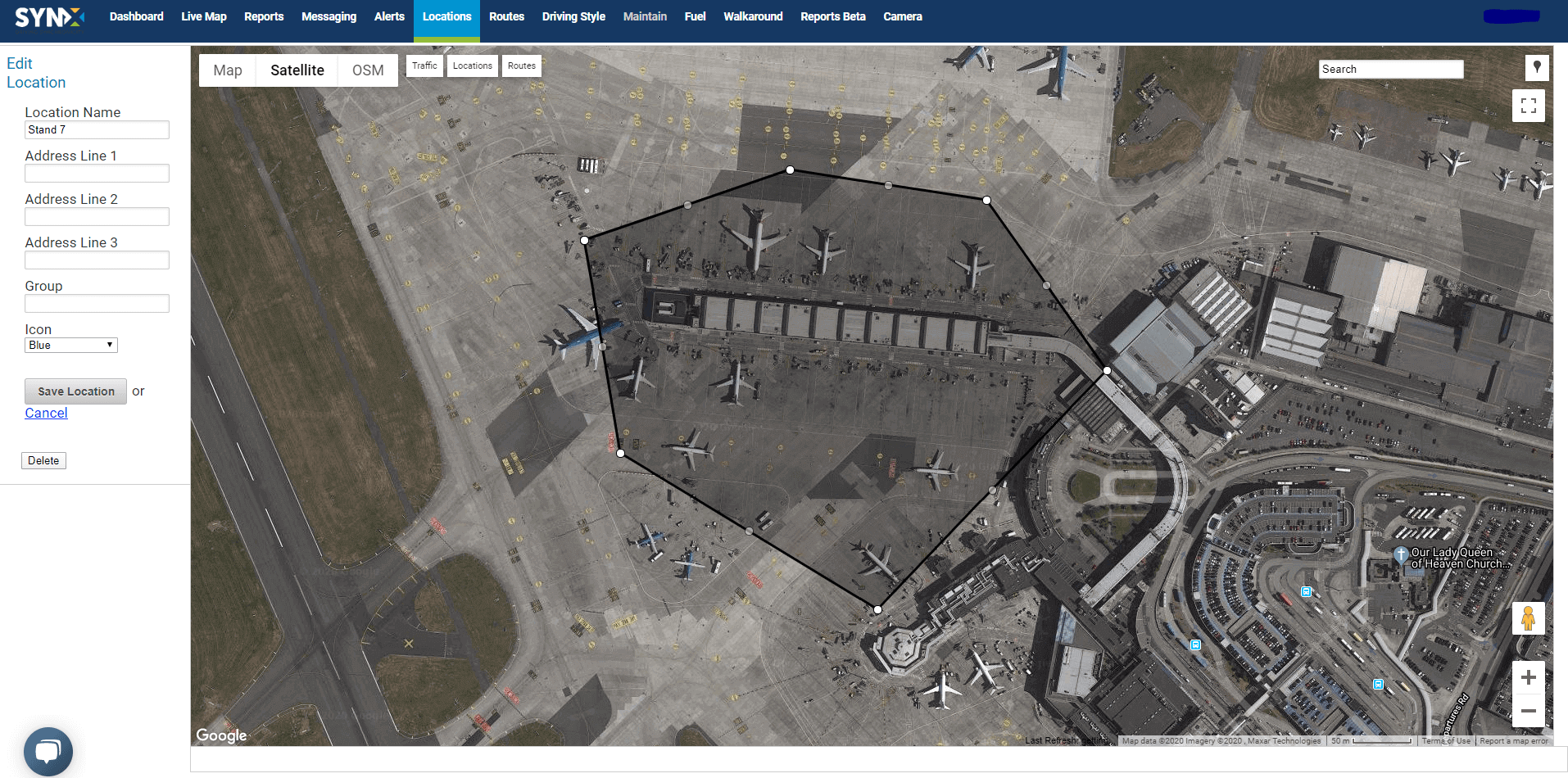The width and height of the screenshot is (1568, 778).
Task: Switch map to OSM view
Action: (368, 70)
